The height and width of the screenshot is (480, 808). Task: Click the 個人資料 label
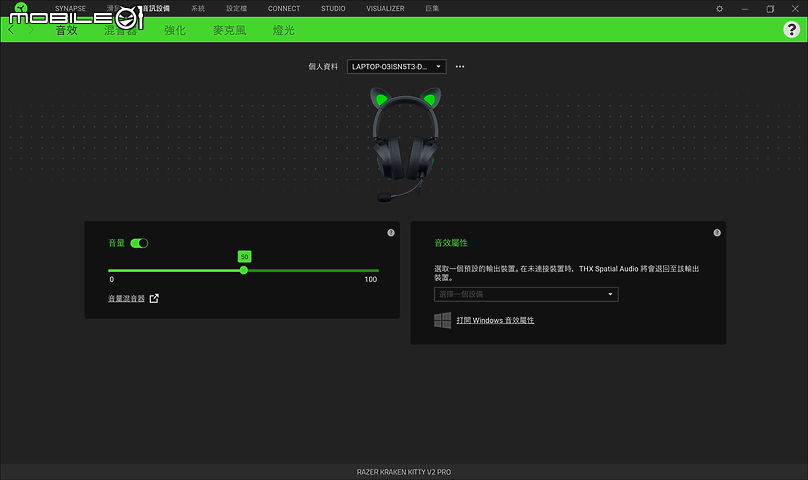click(x=323, y=67)
